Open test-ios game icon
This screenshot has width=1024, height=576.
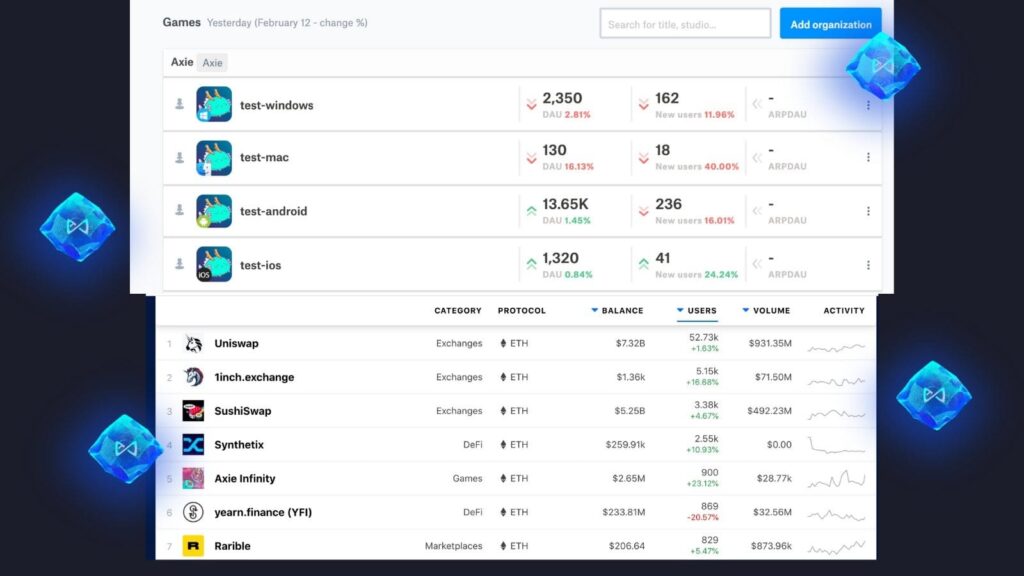point(214,264)
